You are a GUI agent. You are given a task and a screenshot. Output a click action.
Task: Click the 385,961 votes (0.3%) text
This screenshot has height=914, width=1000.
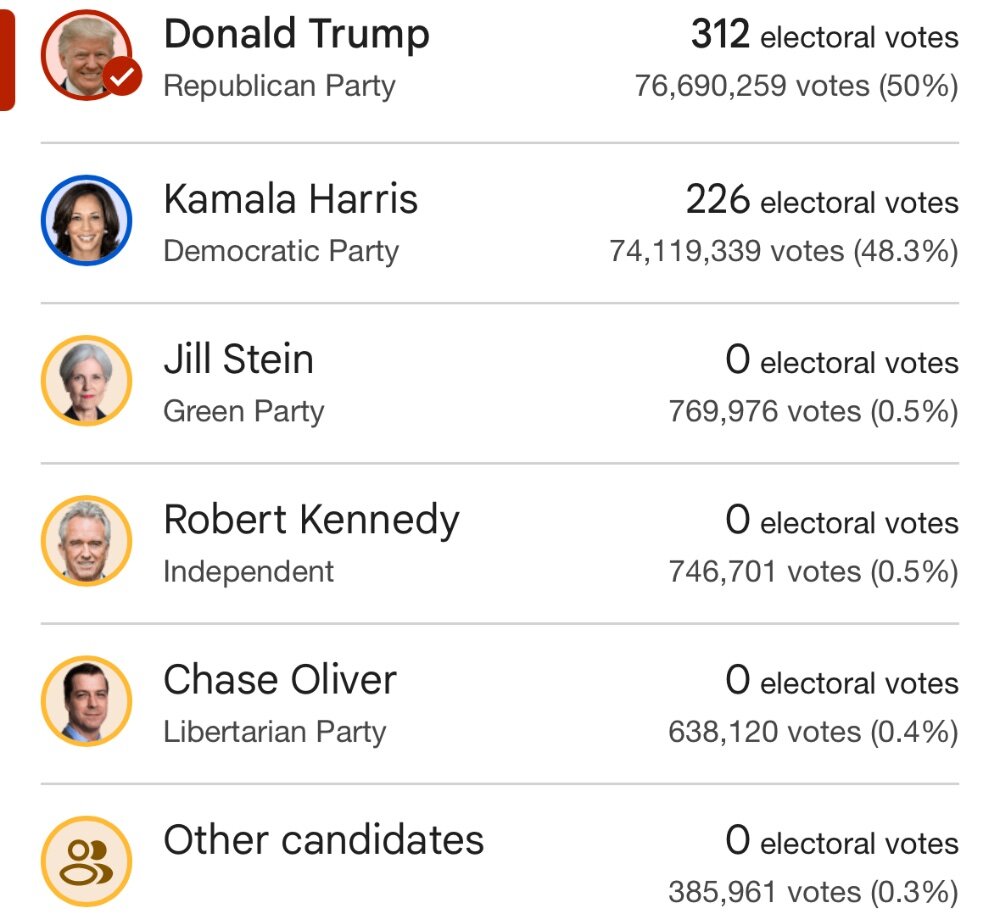[814, 892]
